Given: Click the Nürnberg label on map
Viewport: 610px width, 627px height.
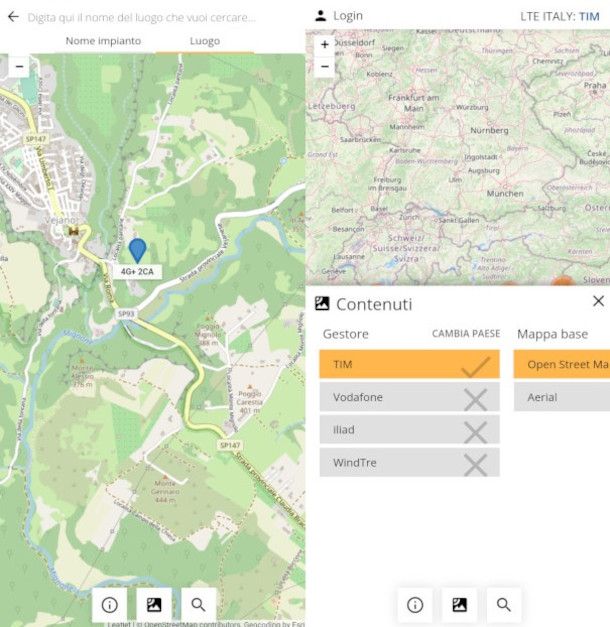Looking at the screenshot, I should point(489,130).
